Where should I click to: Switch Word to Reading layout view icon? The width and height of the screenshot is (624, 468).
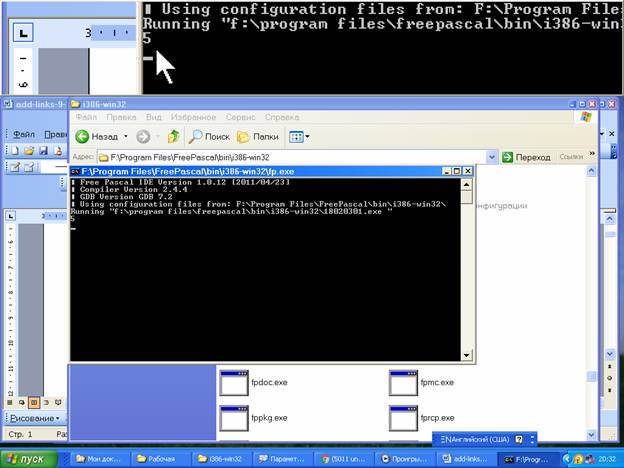(58, 403)
